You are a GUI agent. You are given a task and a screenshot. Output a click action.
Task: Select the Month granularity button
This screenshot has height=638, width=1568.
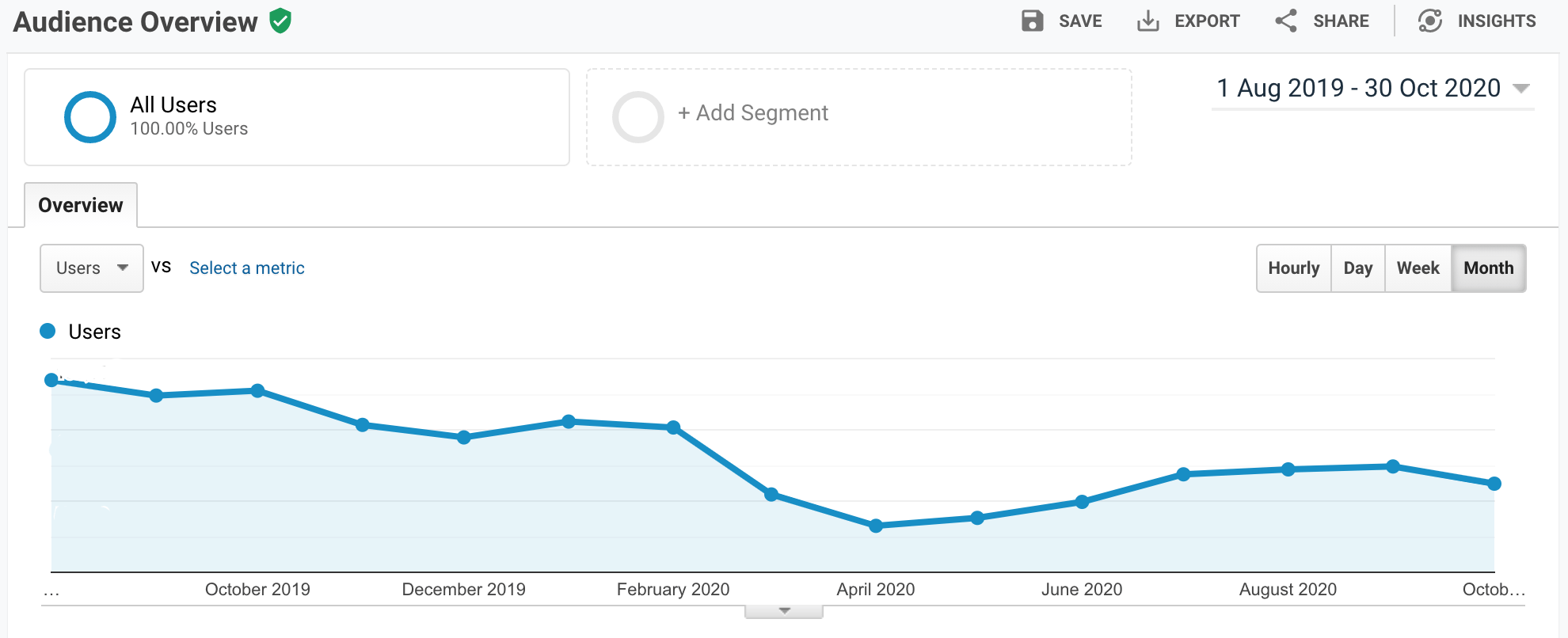coord(1489,268)
